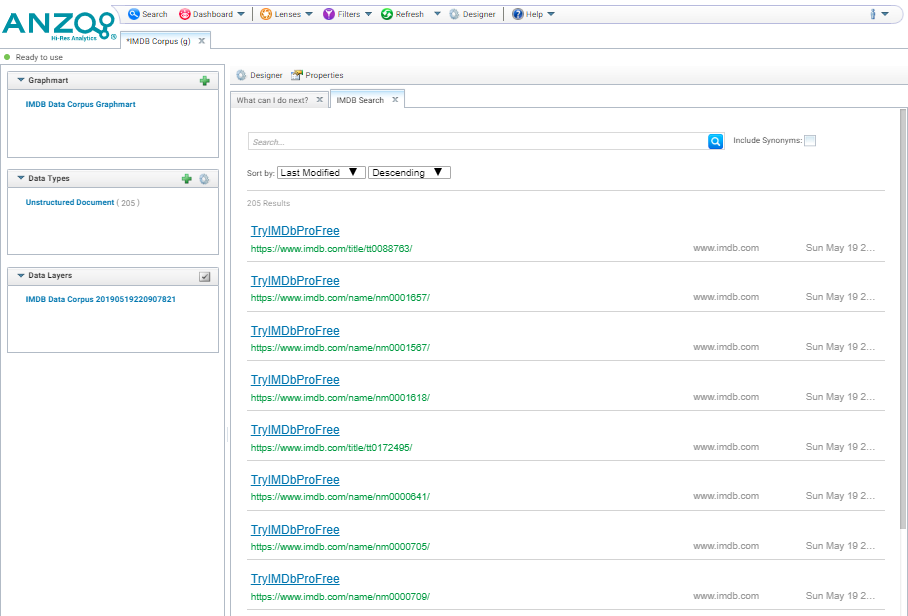Close the What can I do next? tab

pyautogui.click(x=319, y=100)
